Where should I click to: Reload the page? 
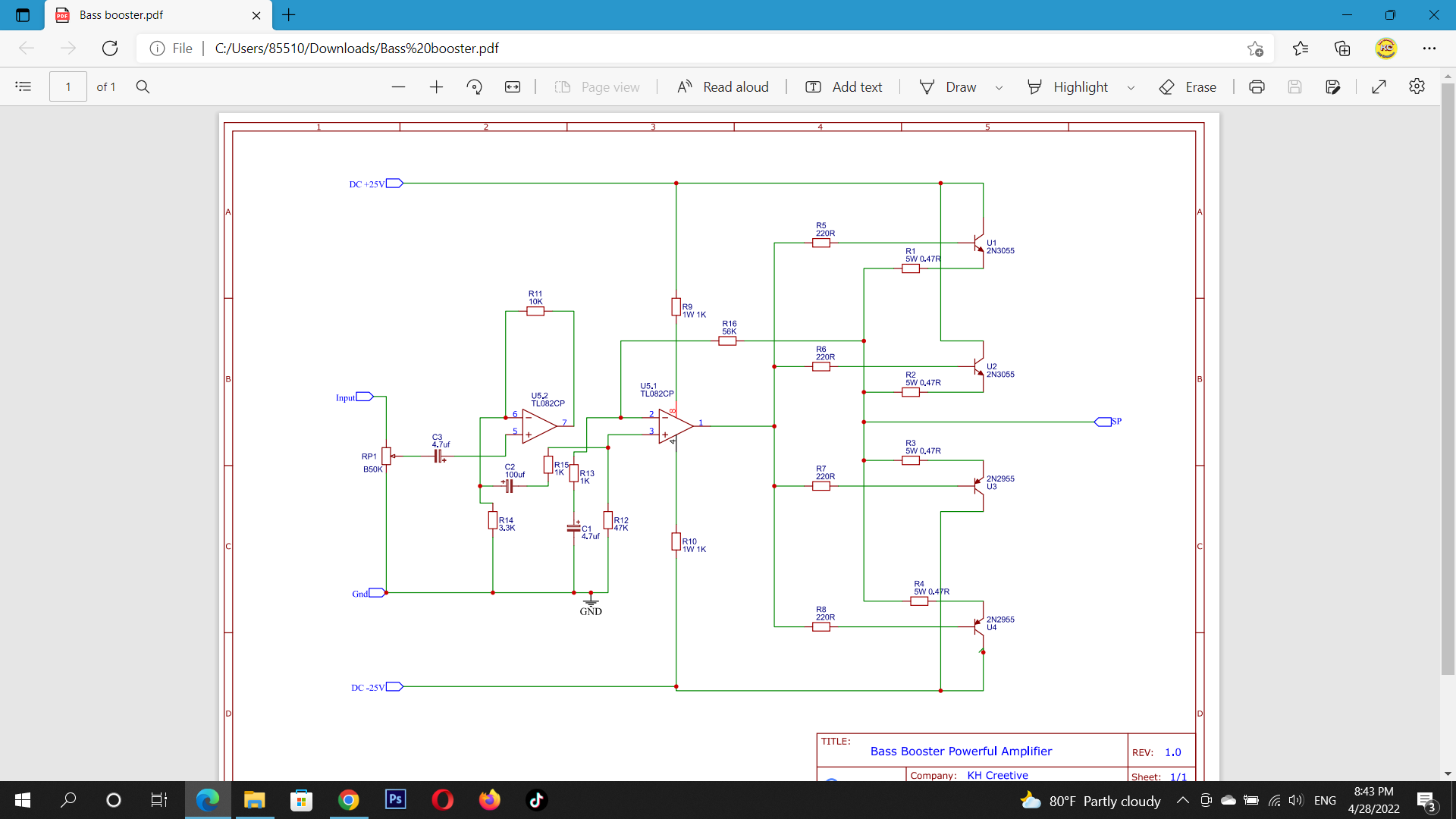point(110,48)
